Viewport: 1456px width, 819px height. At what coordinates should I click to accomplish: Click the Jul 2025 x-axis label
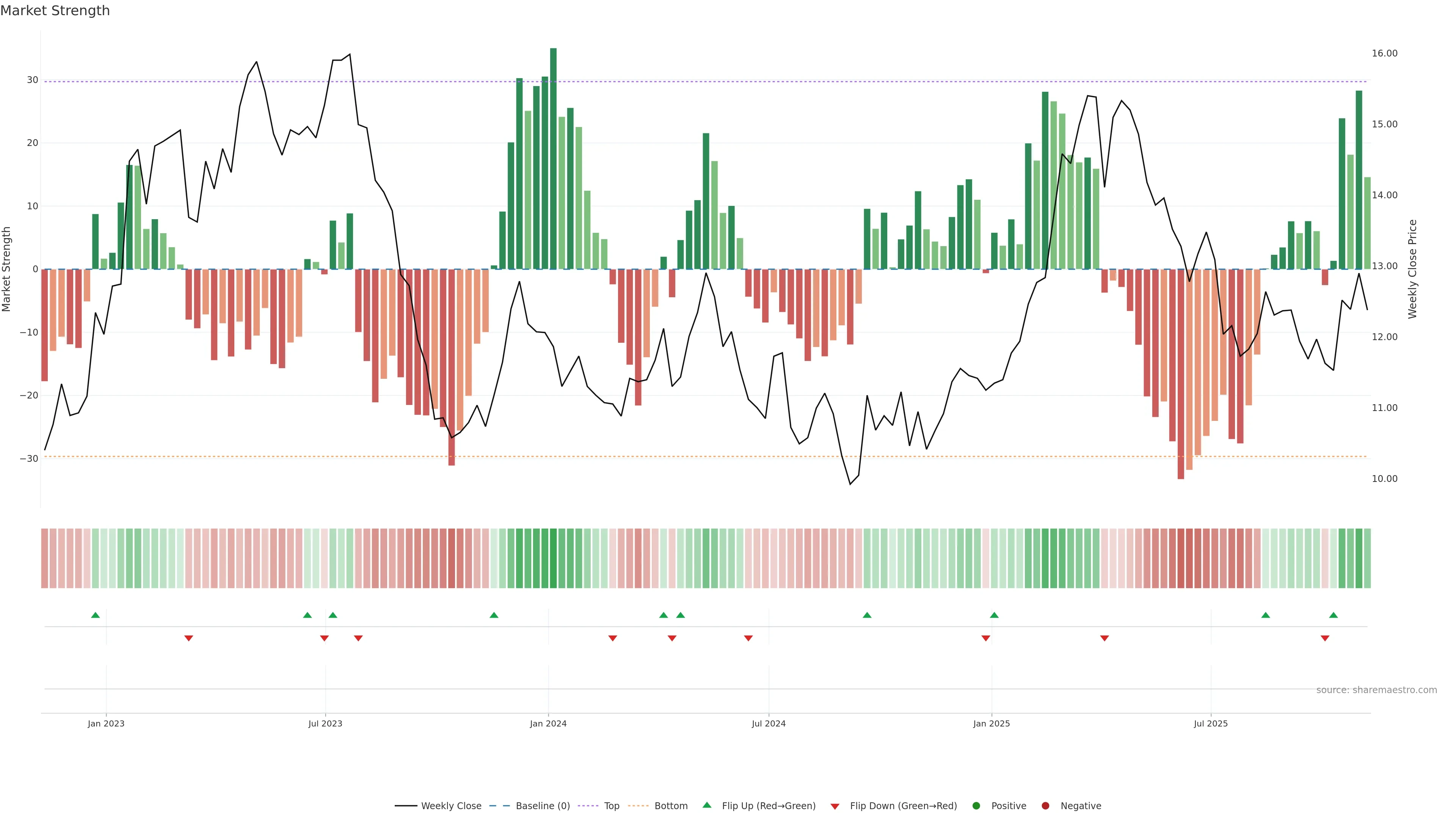[1211, 723]
